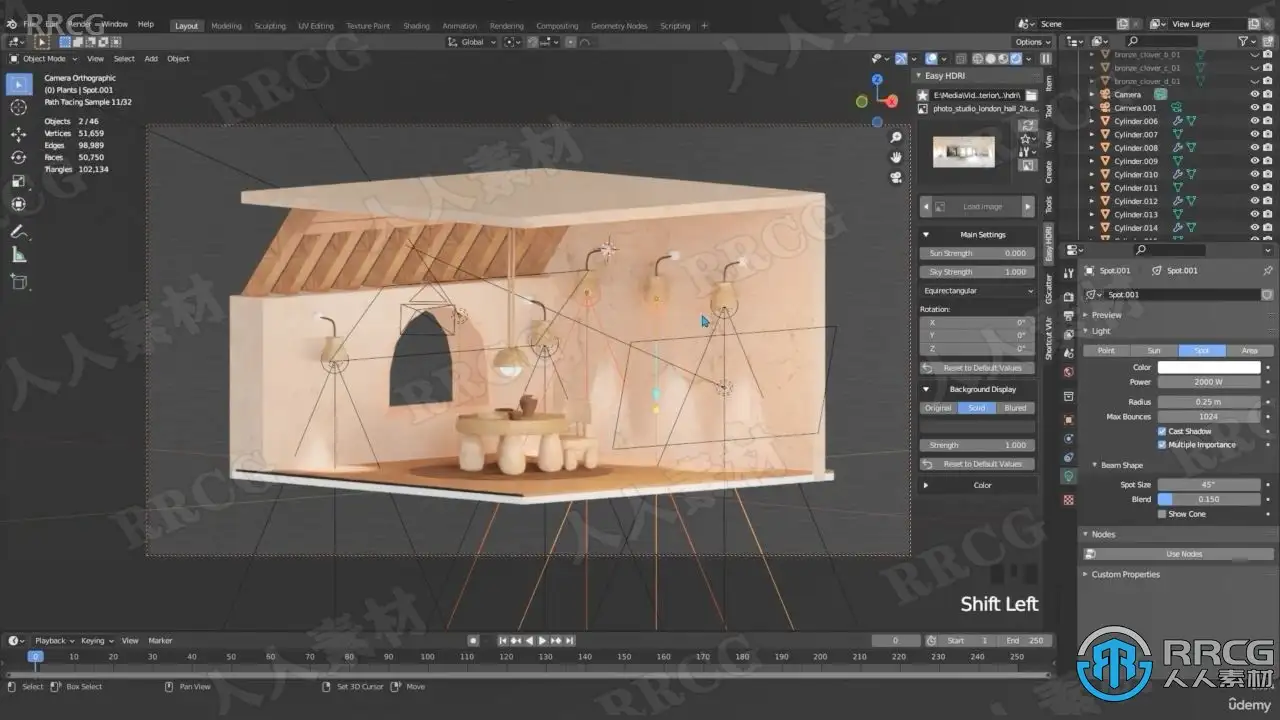Switch to the Shading workspace tab
Image resolution: width=1280 pixels, height=720 pixels.
tap(416, 26)
